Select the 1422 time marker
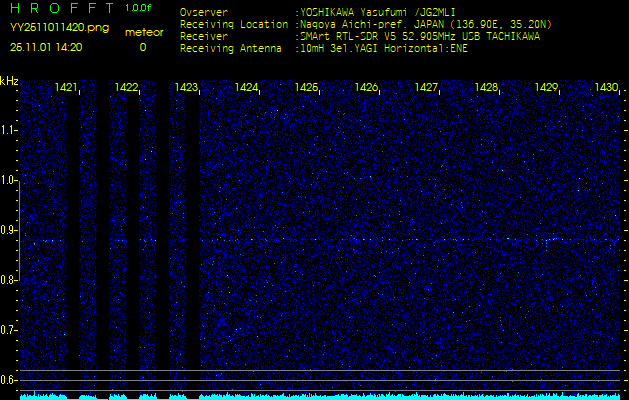 [126, 88]
